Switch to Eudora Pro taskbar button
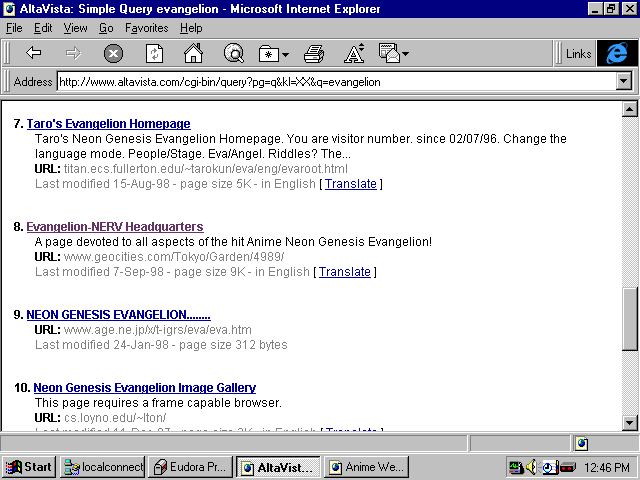 (x=190, y=467)
